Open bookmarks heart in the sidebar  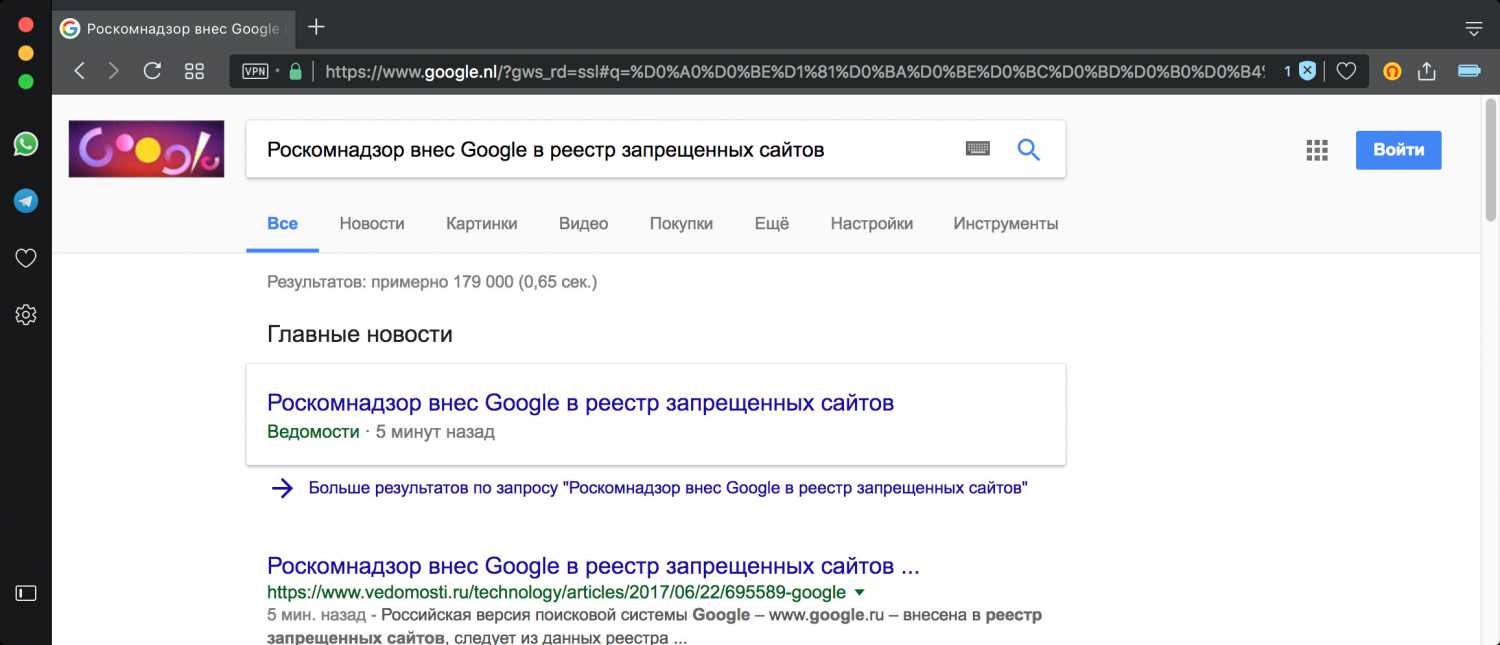click(x=26, y=258)
